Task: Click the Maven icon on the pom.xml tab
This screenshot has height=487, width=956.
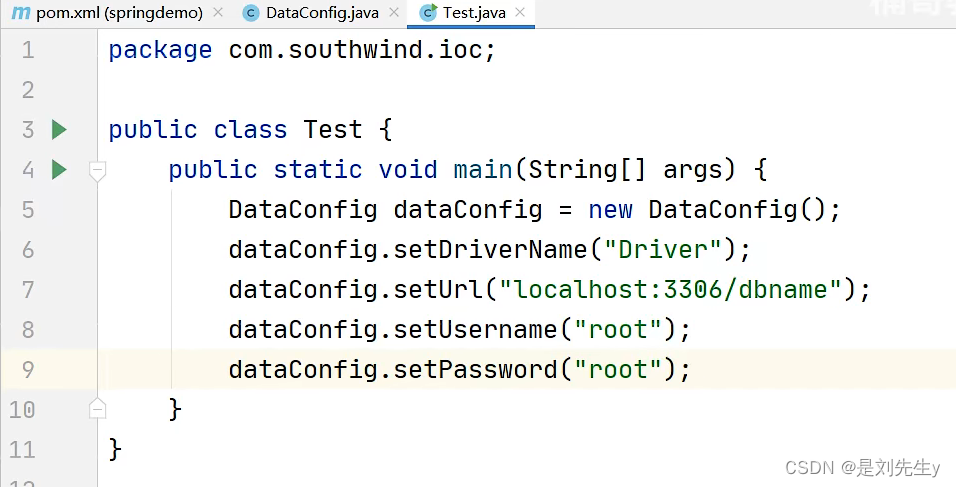Action: 21,13
